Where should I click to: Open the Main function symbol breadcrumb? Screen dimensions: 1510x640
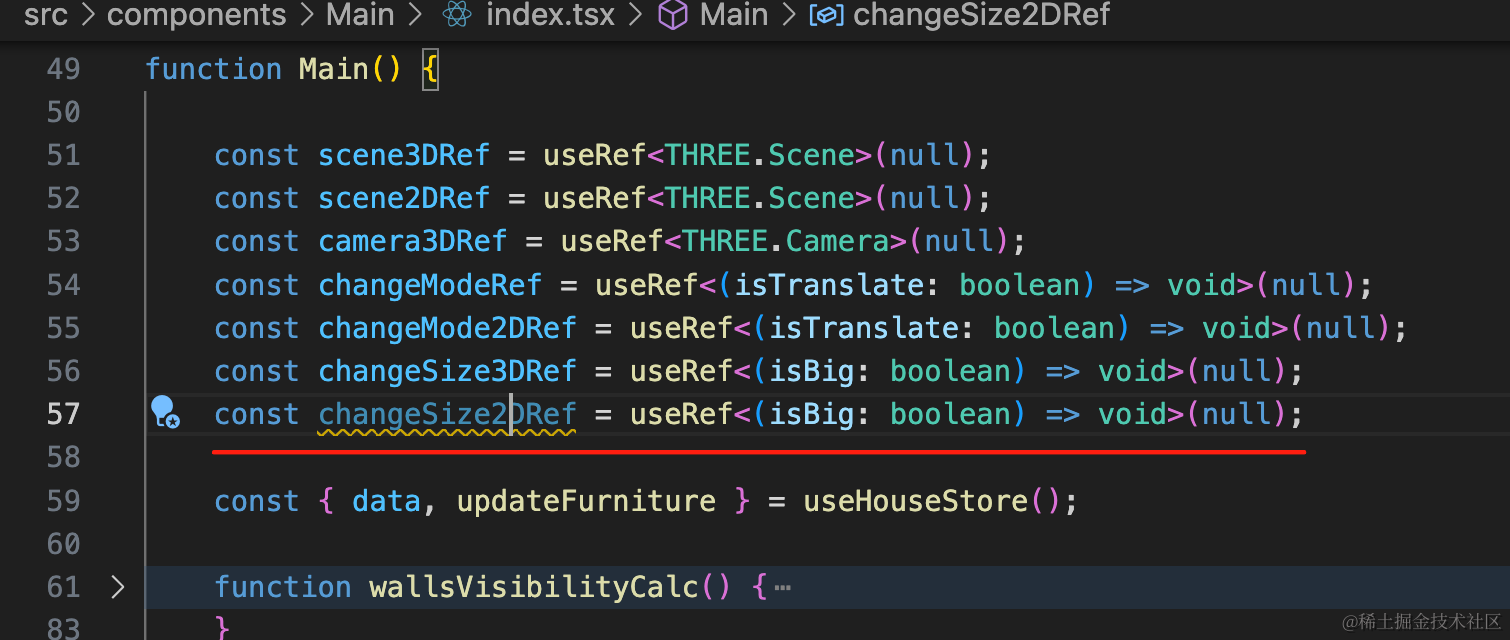click(x=733, y=15)
